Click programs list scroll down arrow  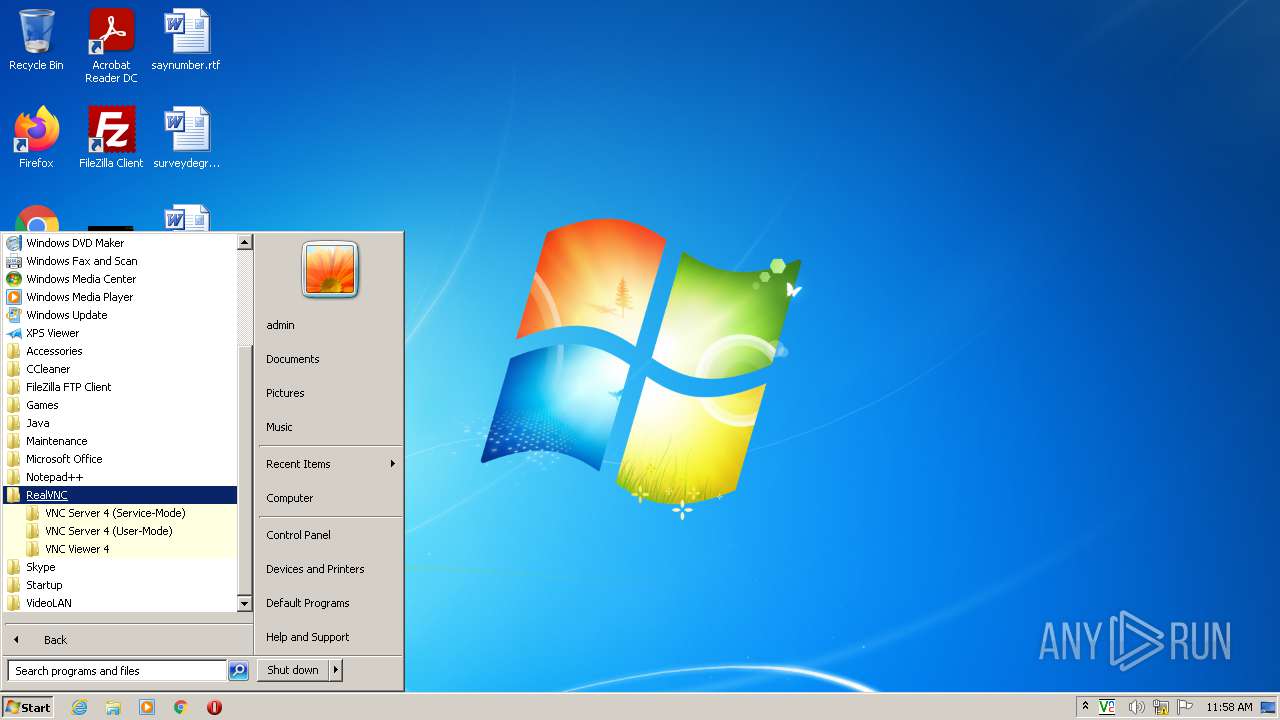click(x=245, y=604)
